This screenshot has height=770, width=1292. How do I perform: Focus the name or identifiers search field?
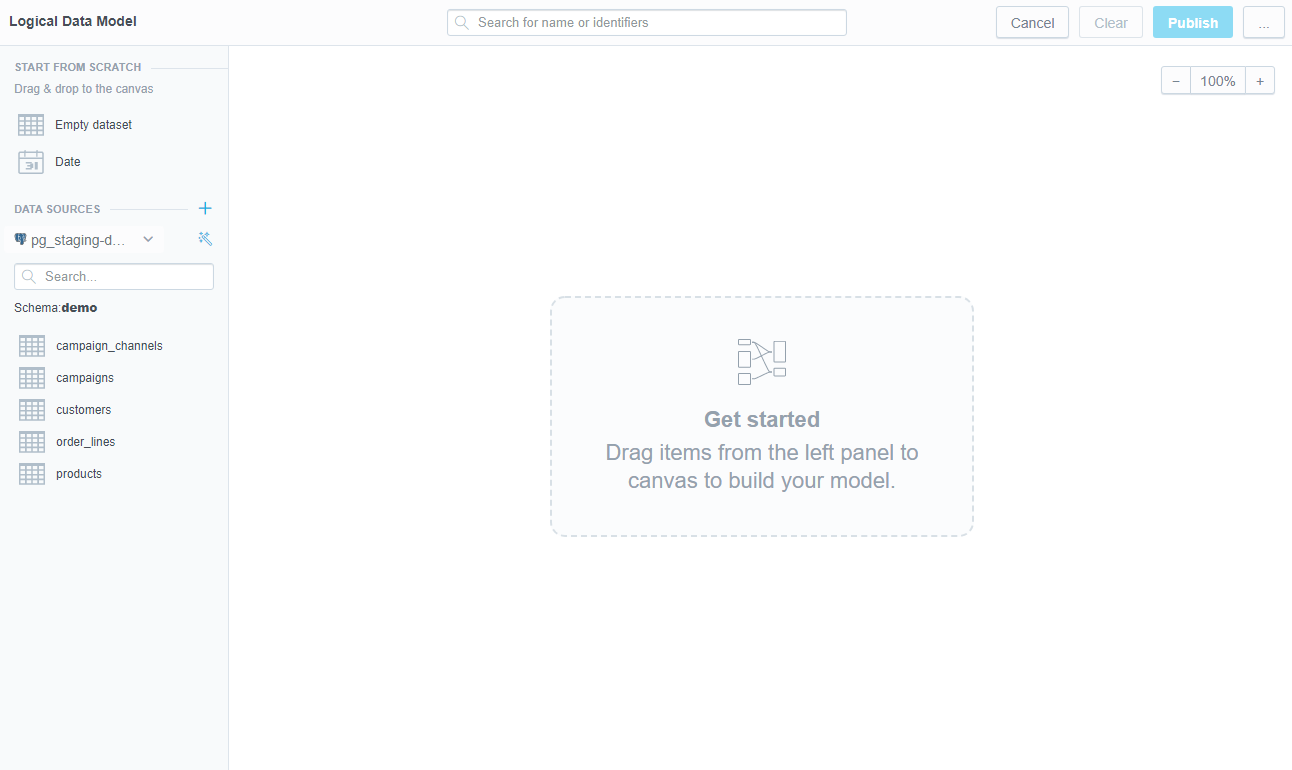647,23
